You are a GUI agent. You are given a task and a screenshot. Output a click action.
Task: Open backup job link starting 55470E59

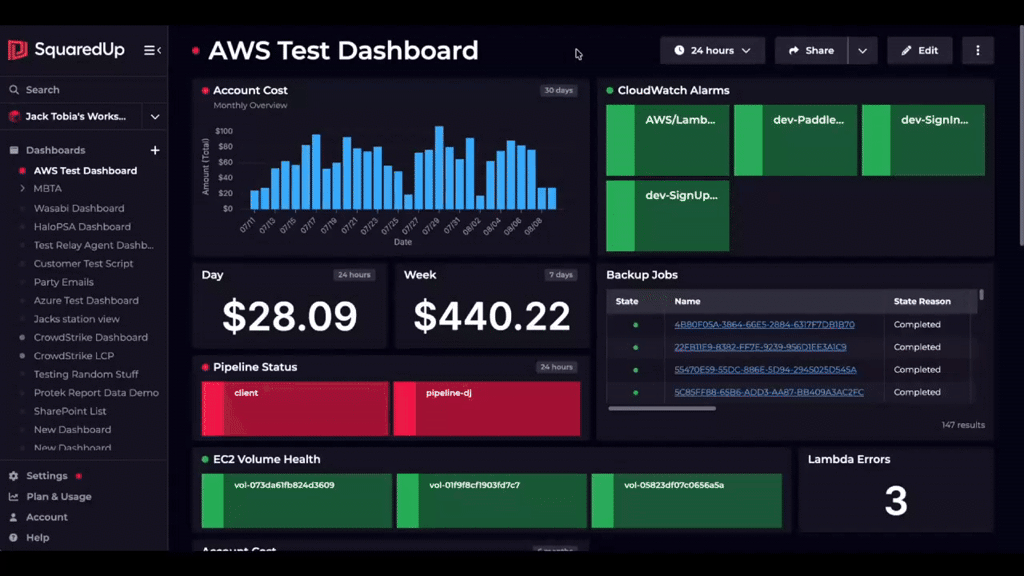(x=765, y=370)
